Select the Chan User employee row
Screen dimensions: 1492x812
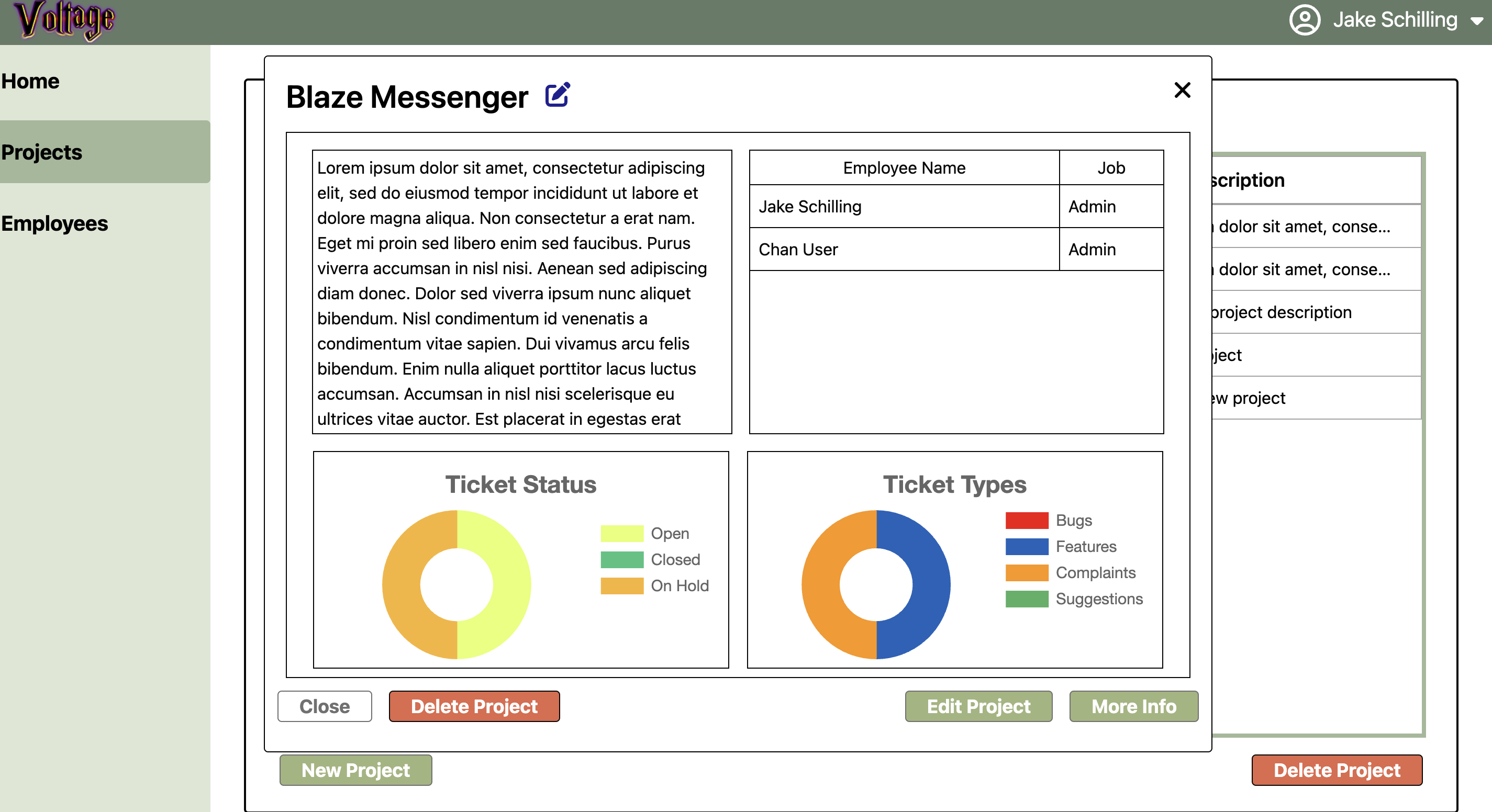point(956,250)
